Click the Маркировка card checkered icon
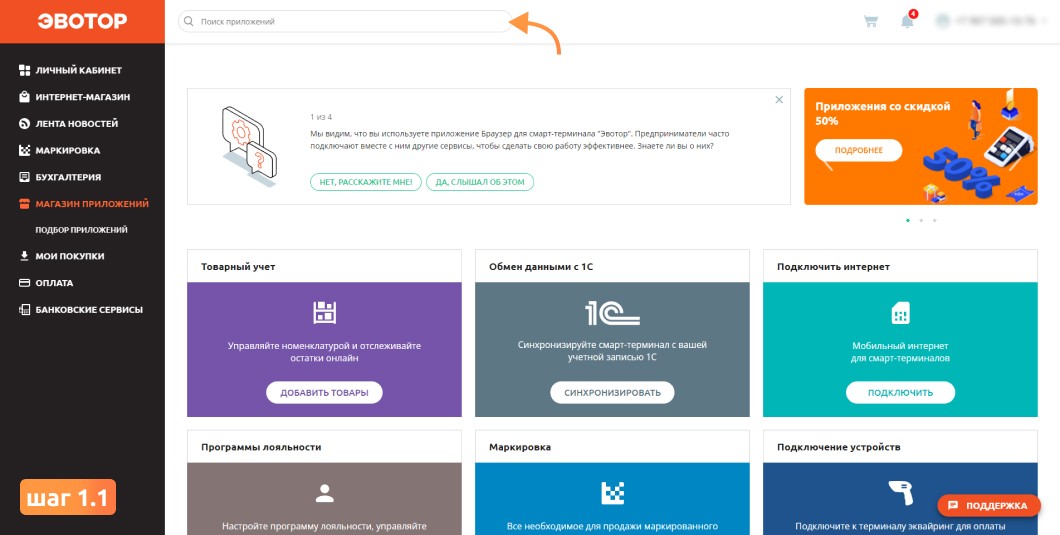The width and height of the screenshot is (1060, 535). 612,493
